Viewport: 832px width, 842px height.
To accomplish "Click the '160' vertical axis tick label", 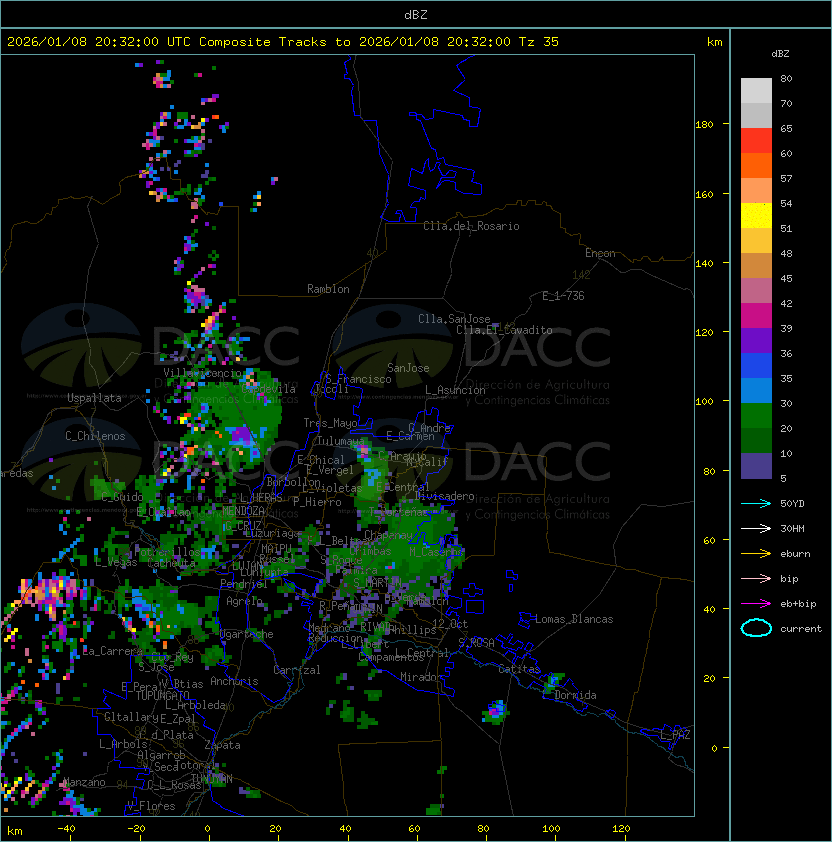I will click(704, 194).
